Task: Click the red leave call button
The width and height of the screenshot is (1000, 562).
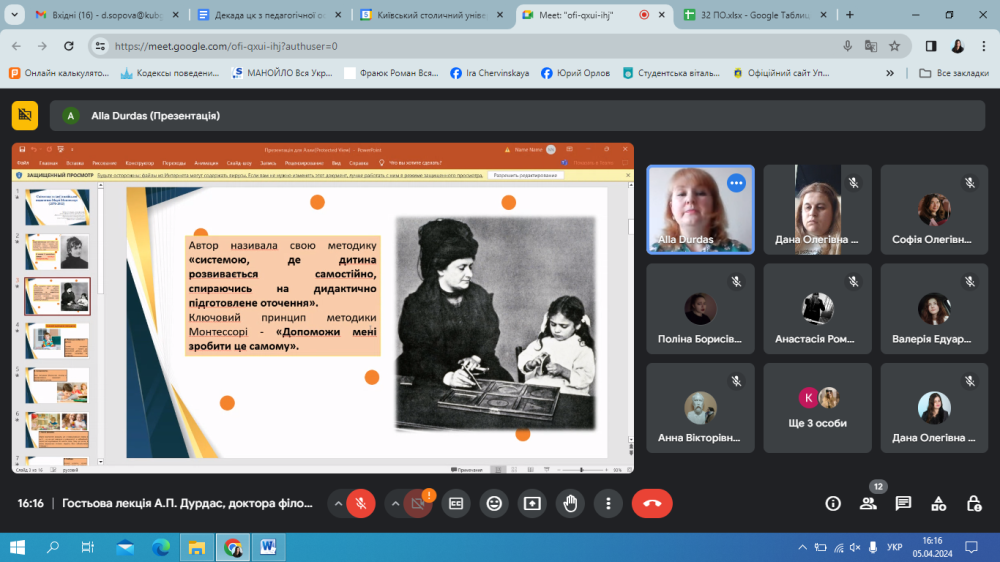Action: point(652,503)
